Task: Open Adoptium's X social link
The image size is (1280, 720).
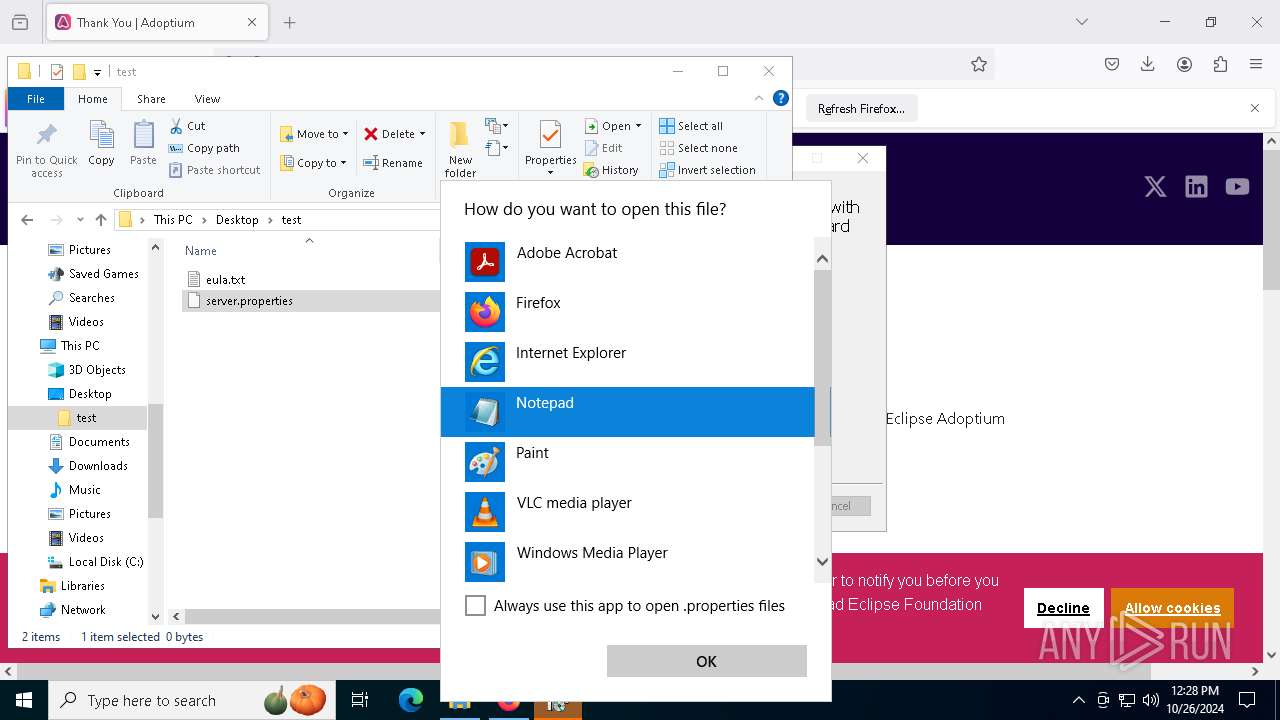Action: pos(1155,187)
